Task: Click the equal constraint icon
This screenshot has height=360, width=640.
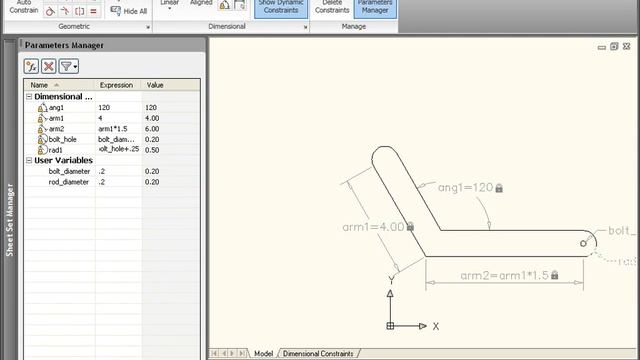Action: pyautogui.click(x=93, y=11)
